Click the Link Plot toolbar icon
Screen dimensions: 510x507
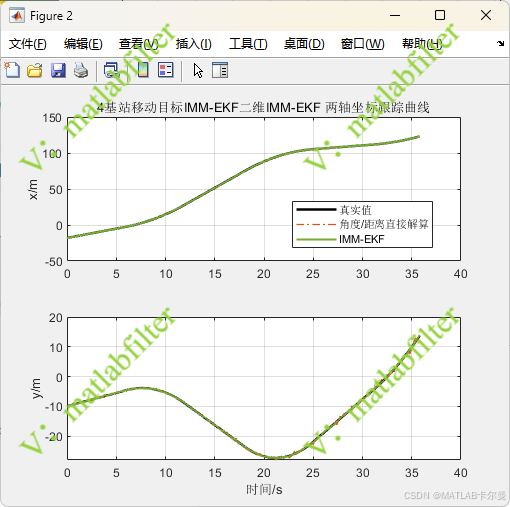112,70
